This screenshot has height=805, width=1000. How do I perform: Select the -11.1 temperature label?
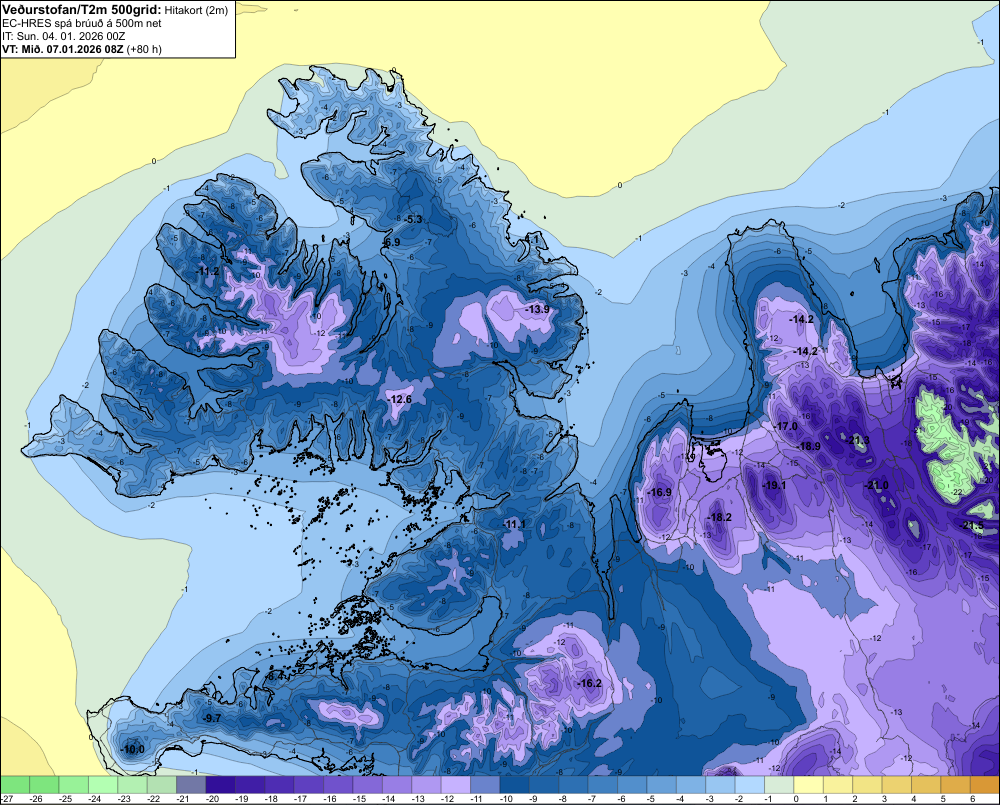click(514, 524)
